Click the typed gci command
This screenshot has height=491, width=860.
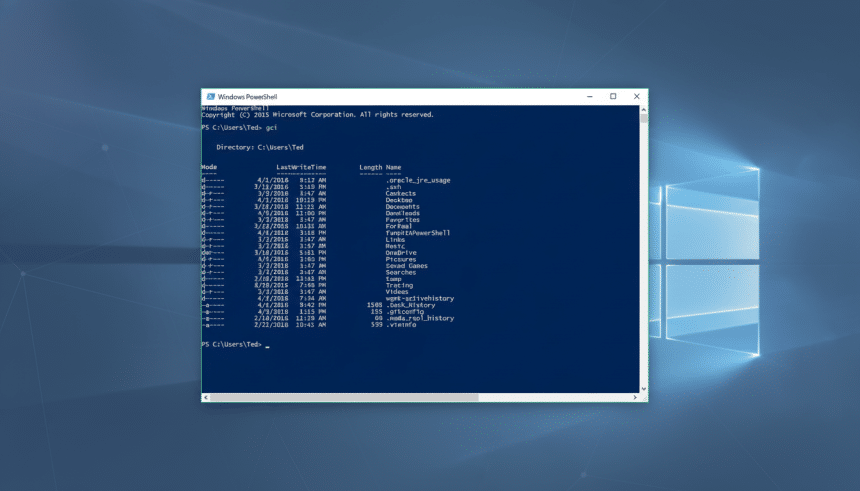point(271,128)
